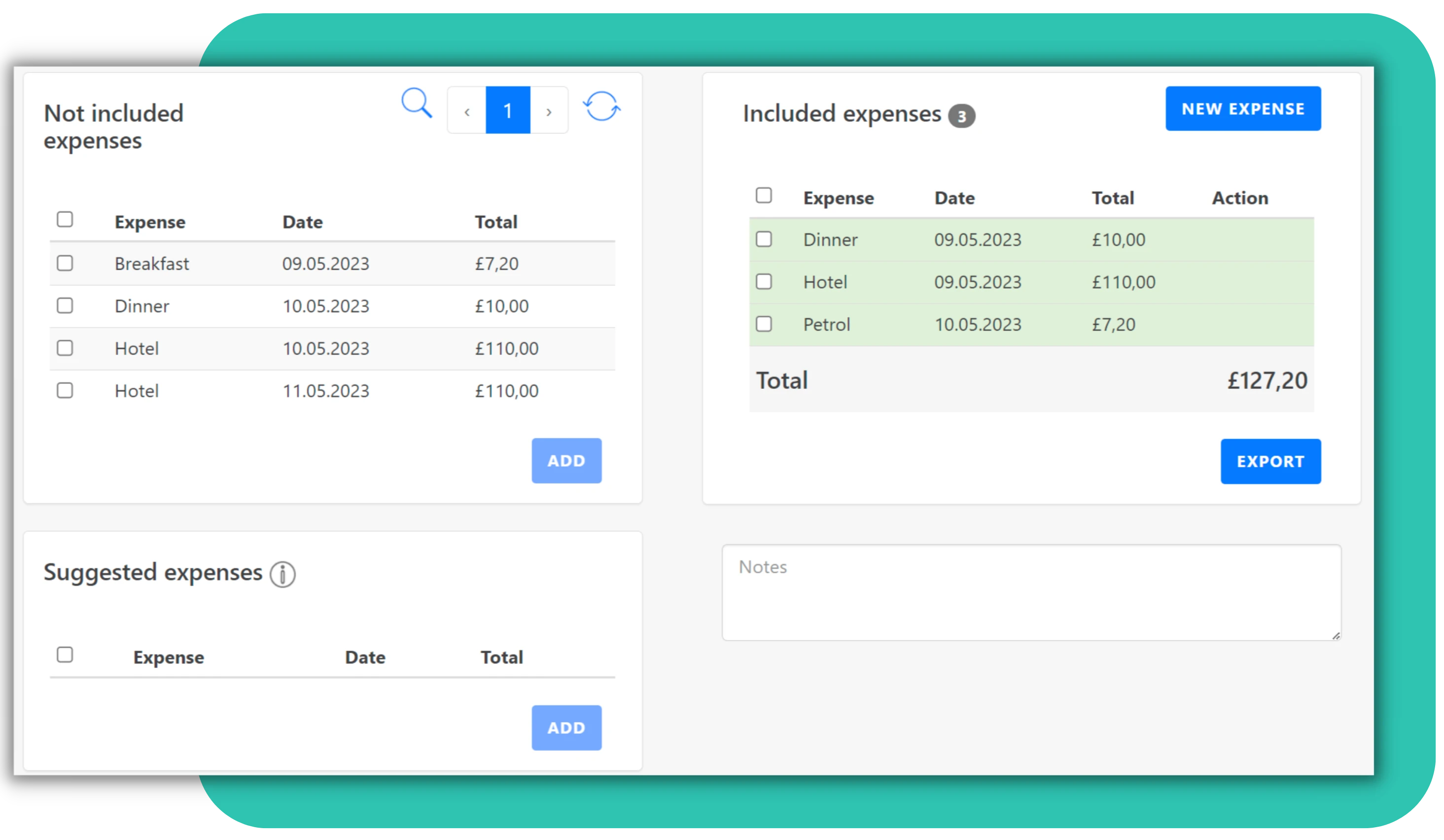Click the included Hotel £110,00 amount
This screenshot has width=1444, height=840.
pyautogui.click(x=1124, y=282)
